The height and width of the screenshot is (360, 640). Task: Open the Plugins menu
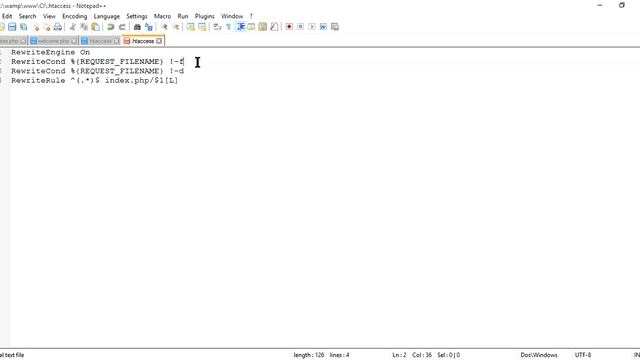click(204, 16)
